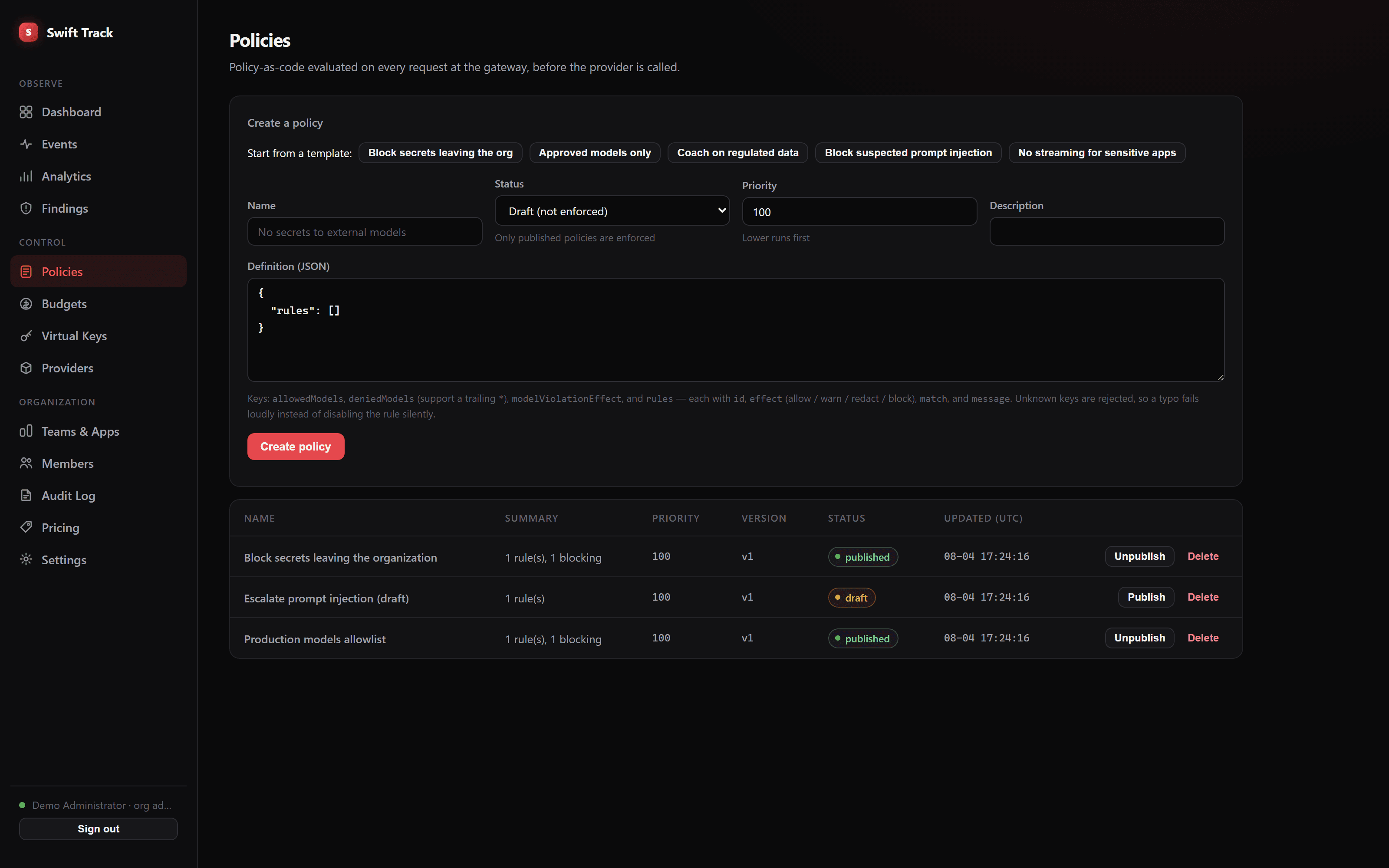The width and height of the screenshot is (1389, 868).
Task: Click the STATUS column header
Action: 846,518
